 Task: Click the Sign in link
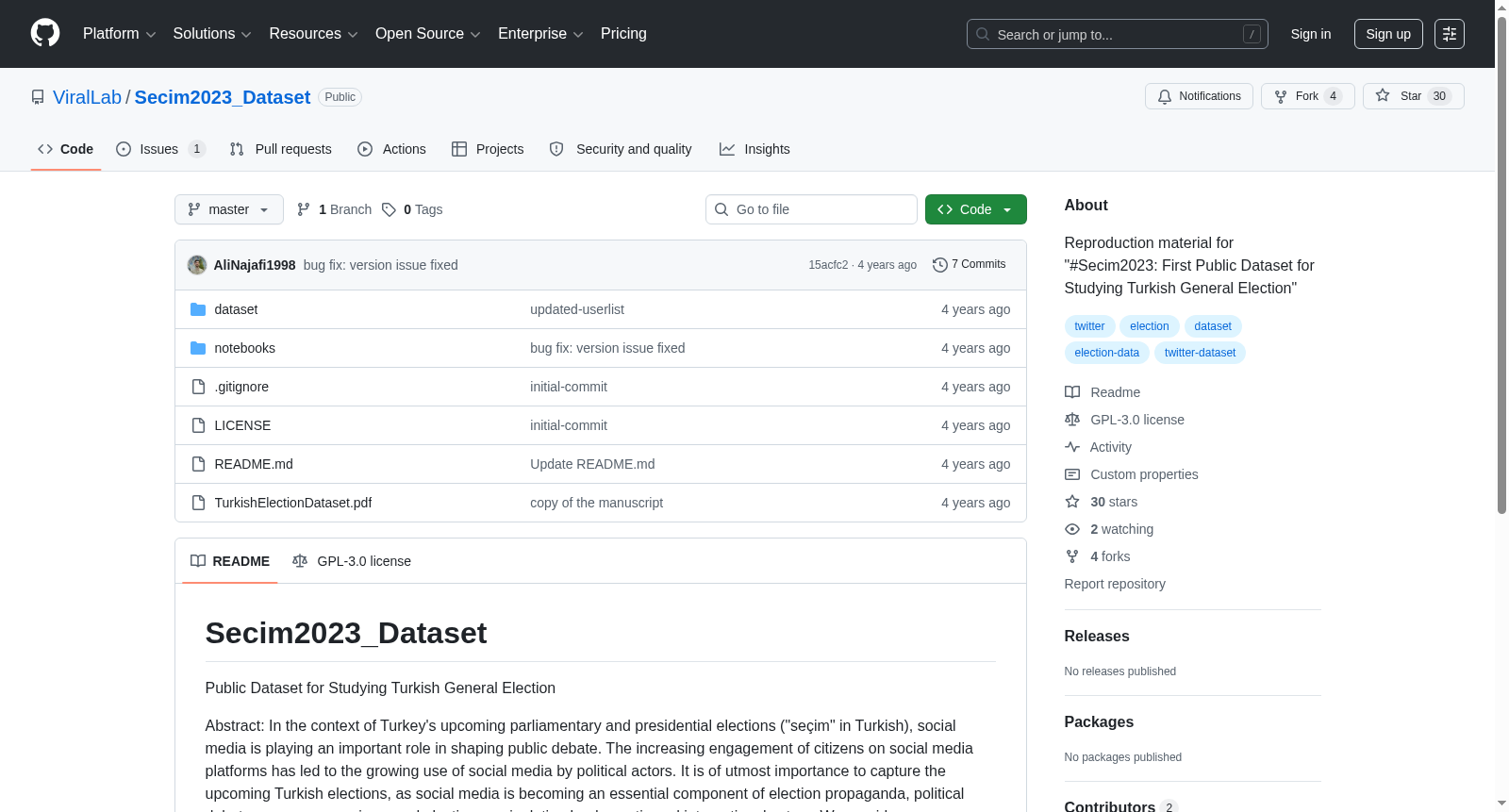[1311, 34]
